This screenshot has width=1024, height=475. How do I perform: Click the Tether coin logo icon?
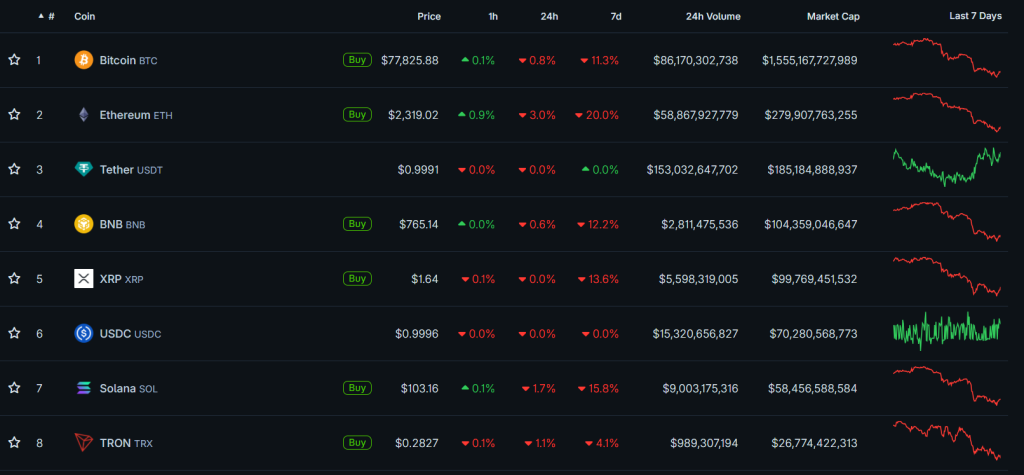(84, 170)
